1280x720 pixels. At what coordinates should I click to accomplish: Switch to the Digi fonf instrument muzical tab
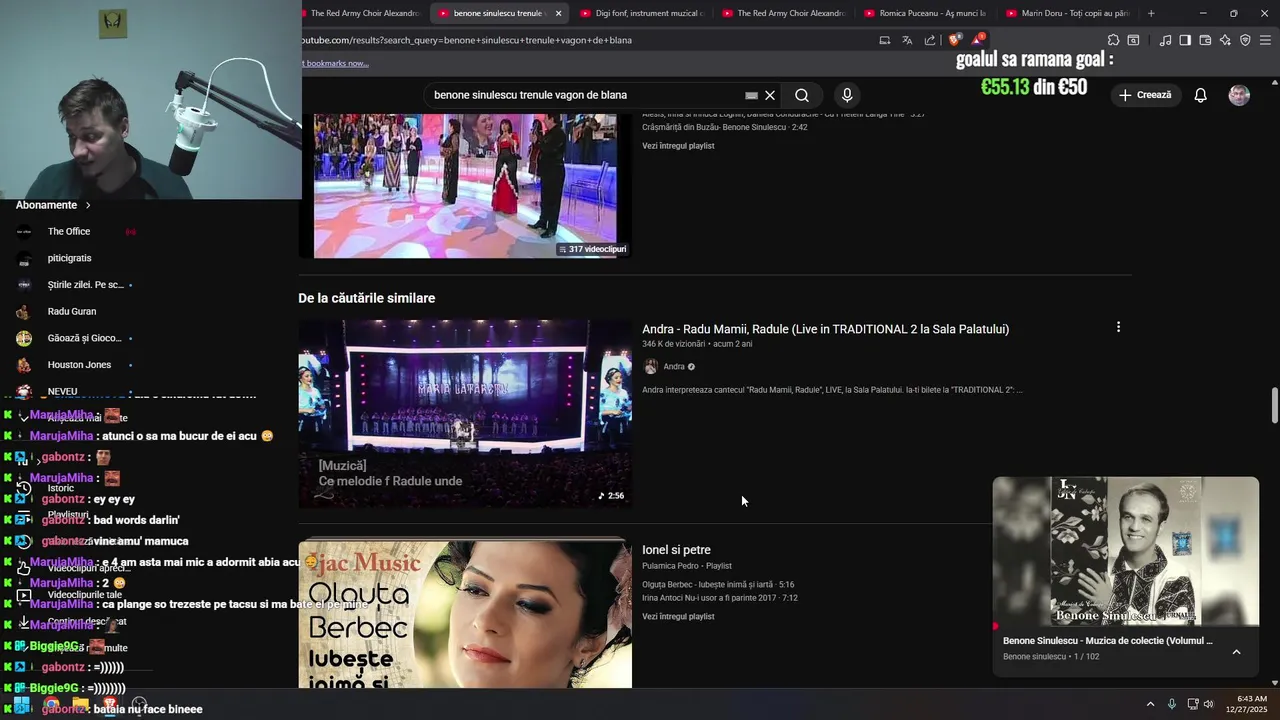tap(641, 13)
